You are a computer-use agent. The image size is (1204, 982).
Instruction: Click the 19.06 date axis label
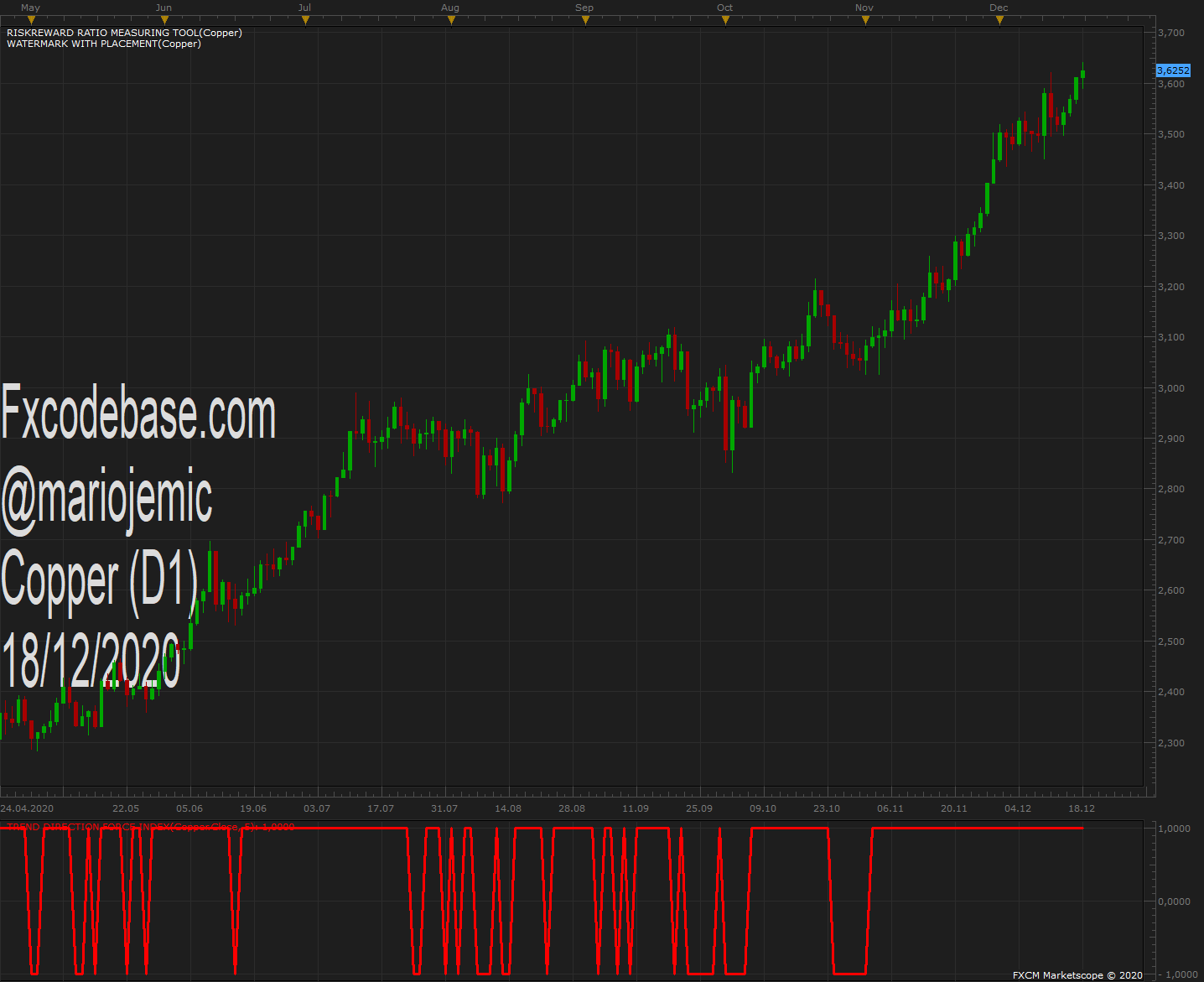pyautogui.click(x=253, y=808)
